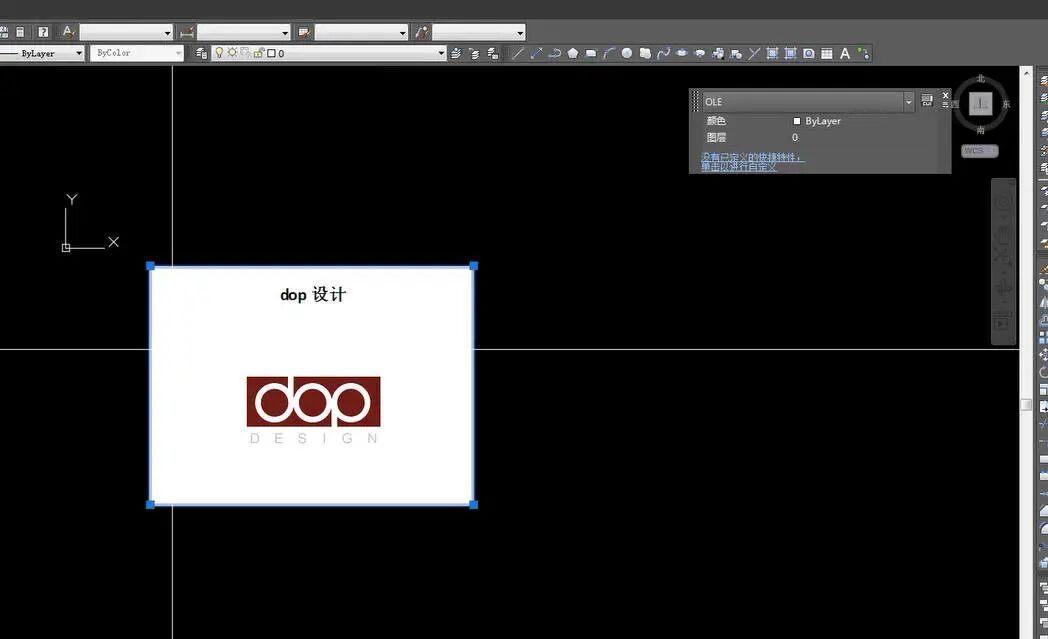Click the Insert Block icon

point(718,53)
